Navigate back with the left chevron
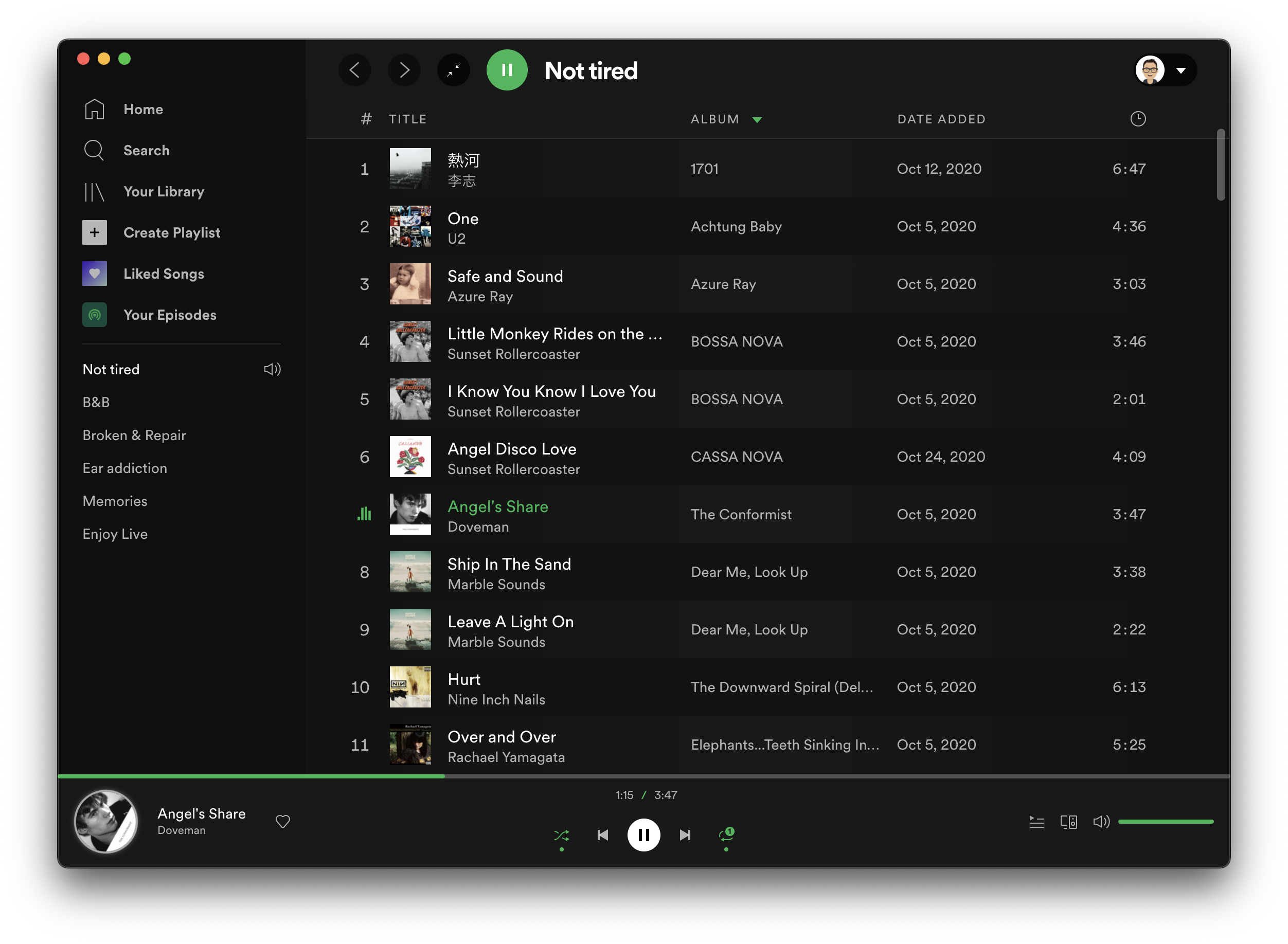 coord(355,70)
